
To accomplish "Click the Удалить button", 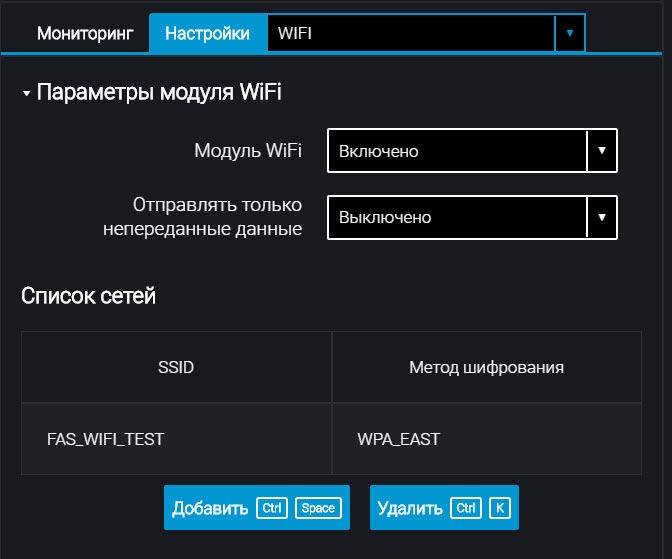I will pos(444,508).
